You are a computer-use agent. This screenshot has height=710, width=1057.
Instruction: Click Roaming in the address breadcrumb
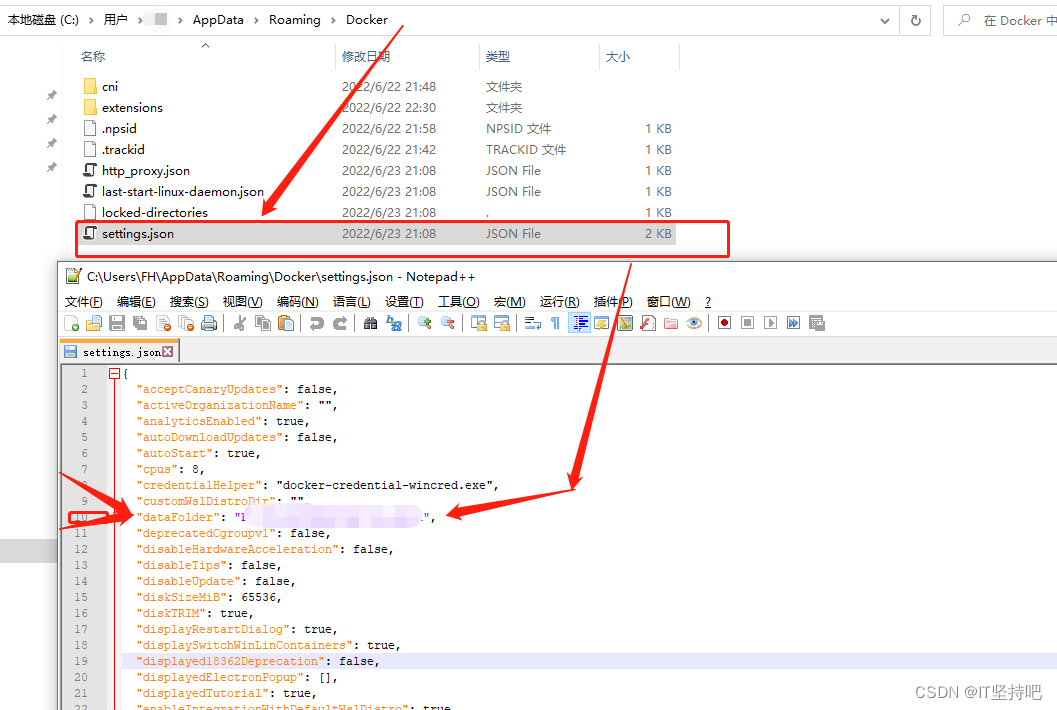pyautogui.click(x=295, y=20)
